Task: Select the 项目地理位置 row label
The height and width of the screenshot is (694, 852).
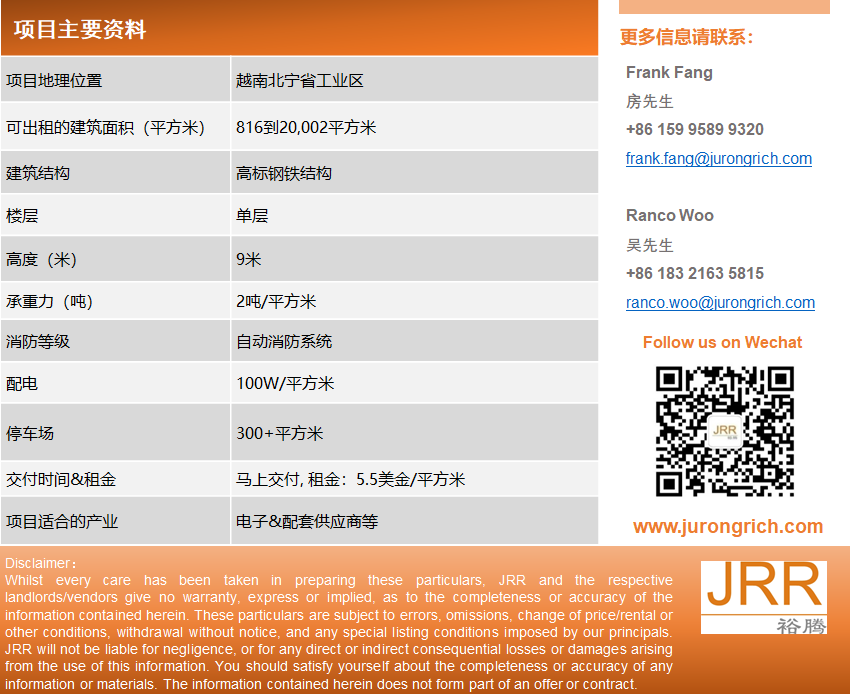Action: (x=54, y=81)
